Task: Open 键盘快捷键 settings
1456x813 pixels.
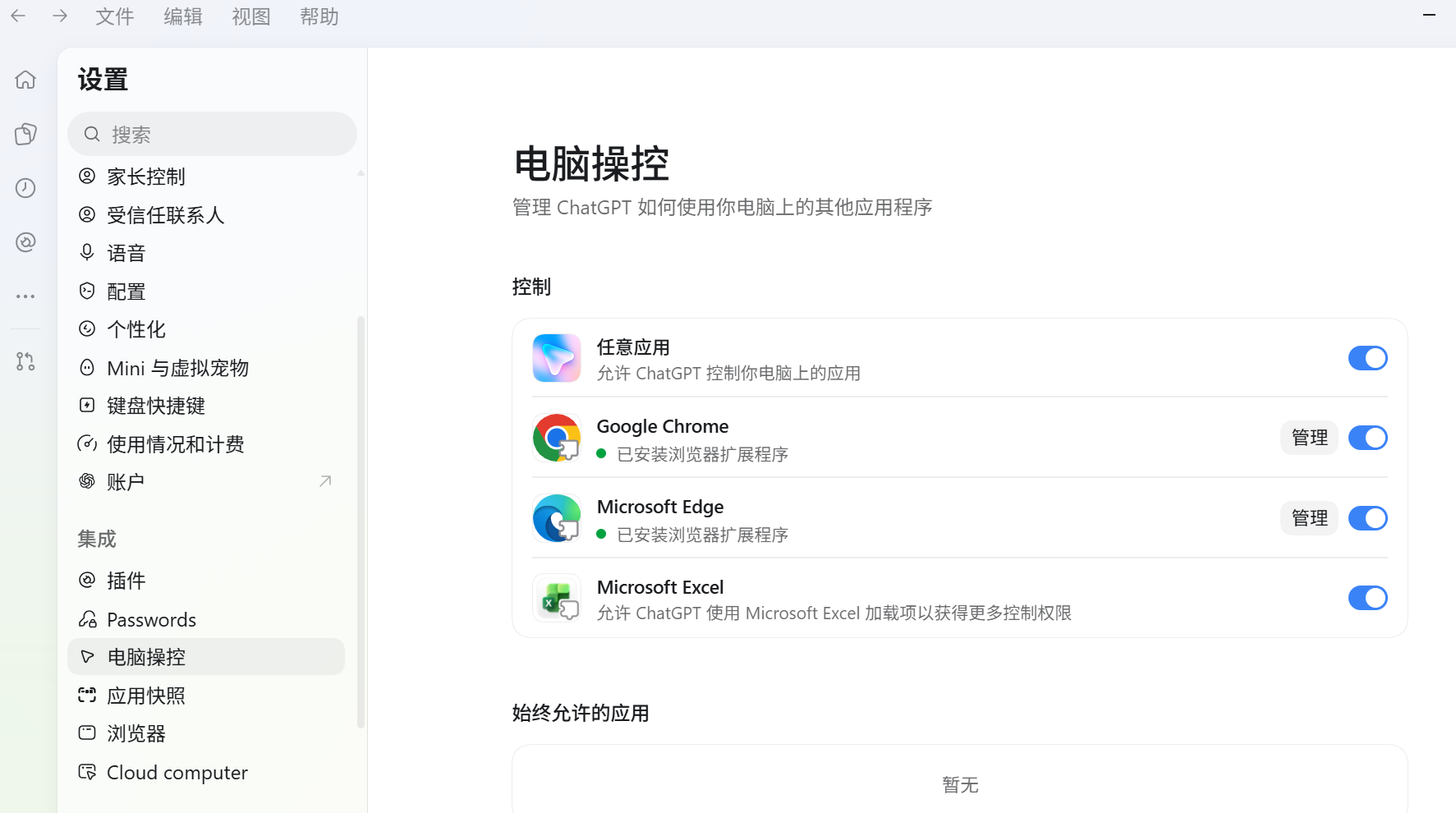Action: point(206,406)
